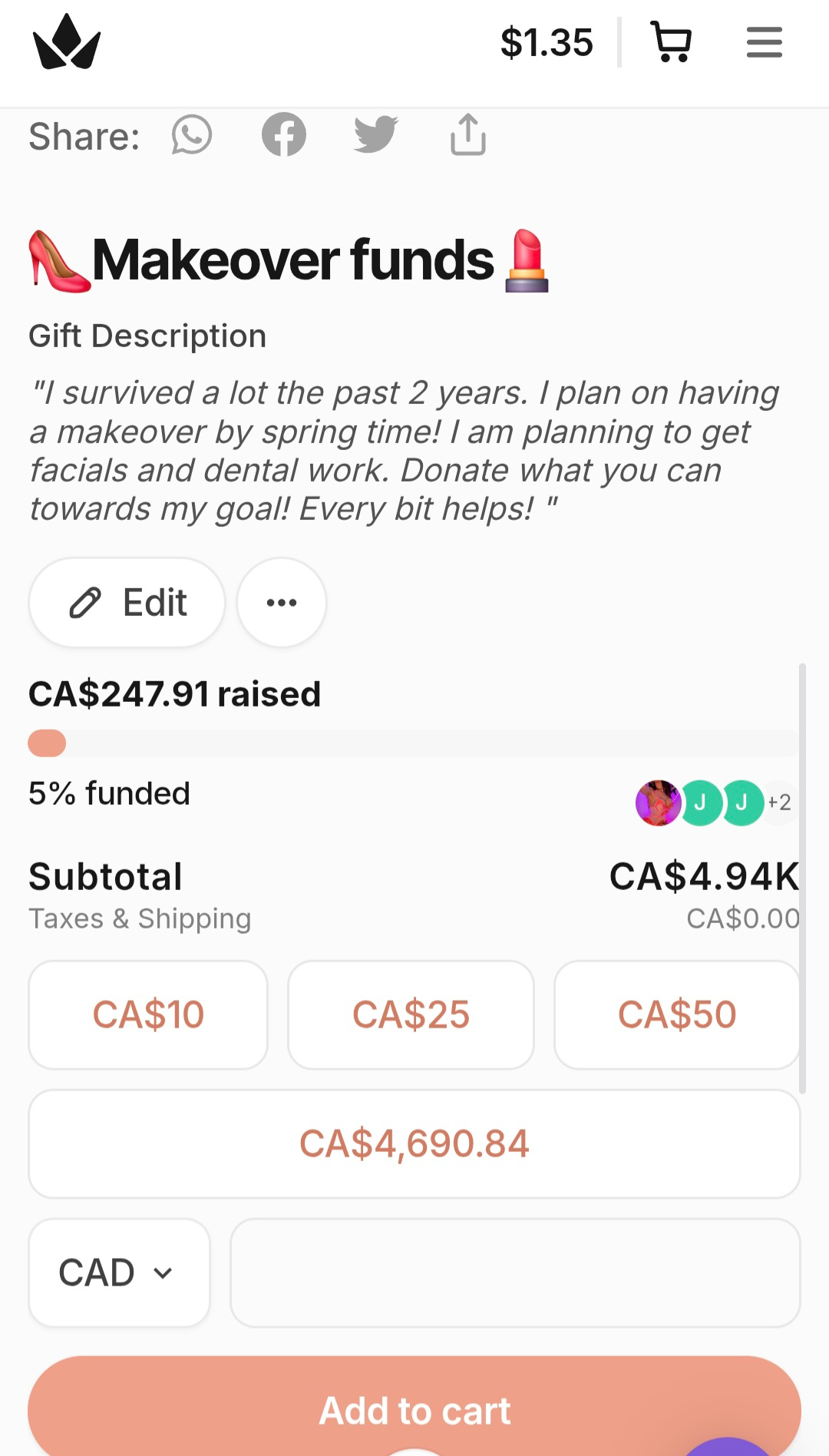Select the CA$10 donation amount
This screenshot has height=1456, width=829.
point(148,1014)
